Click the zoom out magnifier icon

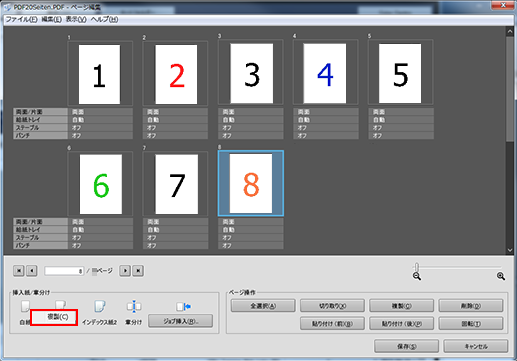[x=417, y=276]
